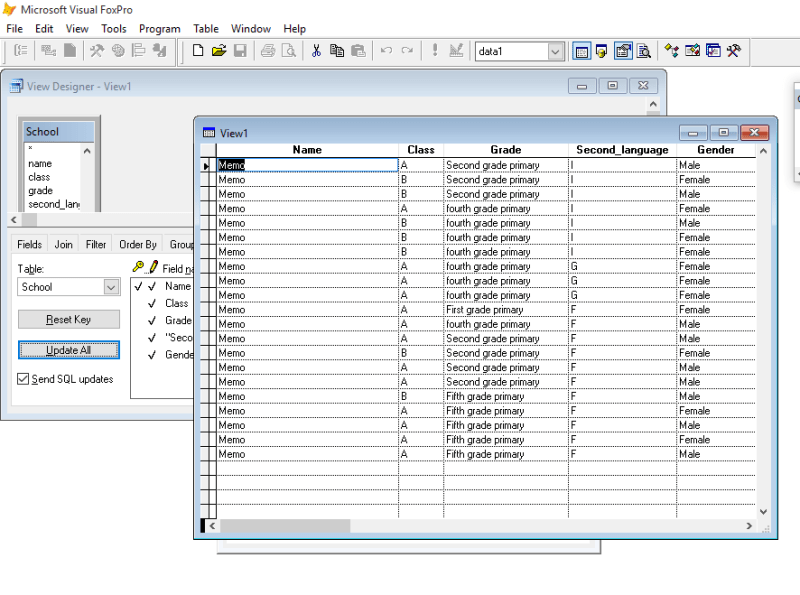Switch to the Order By tab
This screenshot has width=800, height=595.
pos(138,244)
